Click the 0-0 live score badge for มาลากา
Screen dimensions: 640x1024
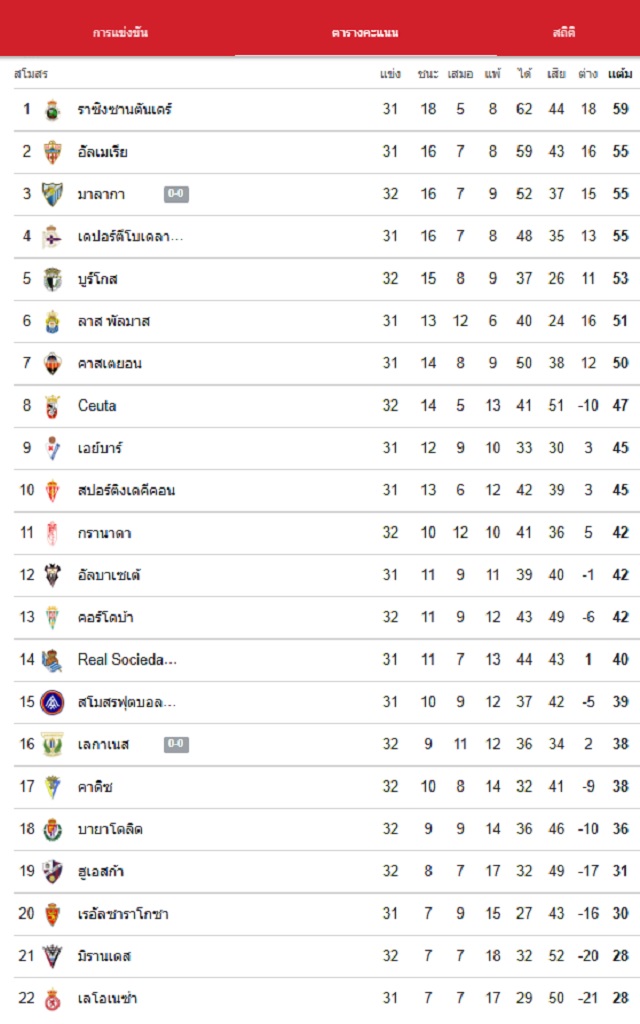176,194
